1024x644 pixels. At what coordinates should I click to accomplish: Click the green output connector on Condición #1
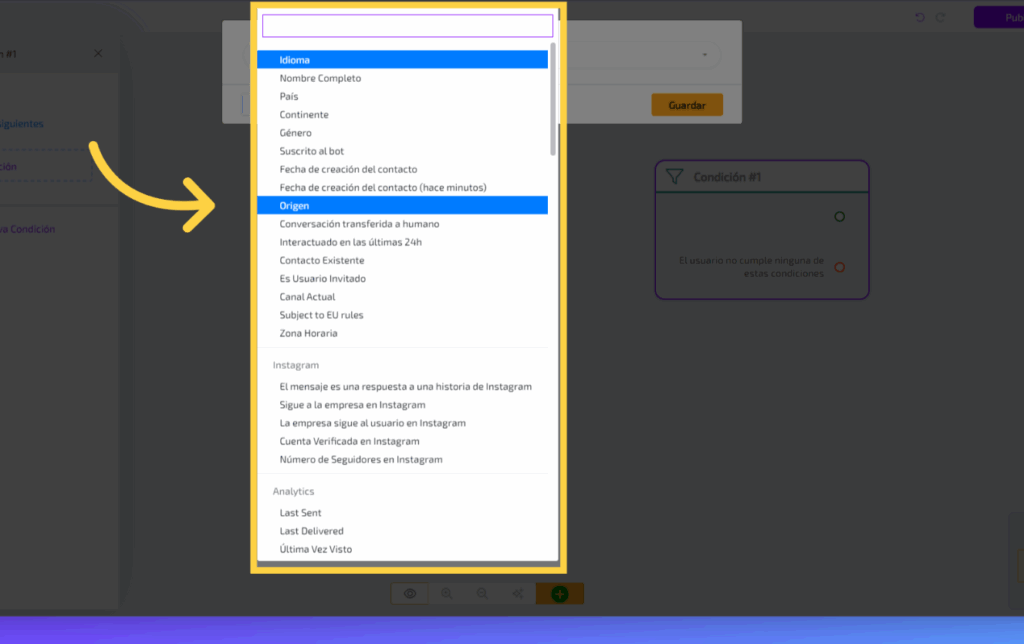tap(839, 216)
